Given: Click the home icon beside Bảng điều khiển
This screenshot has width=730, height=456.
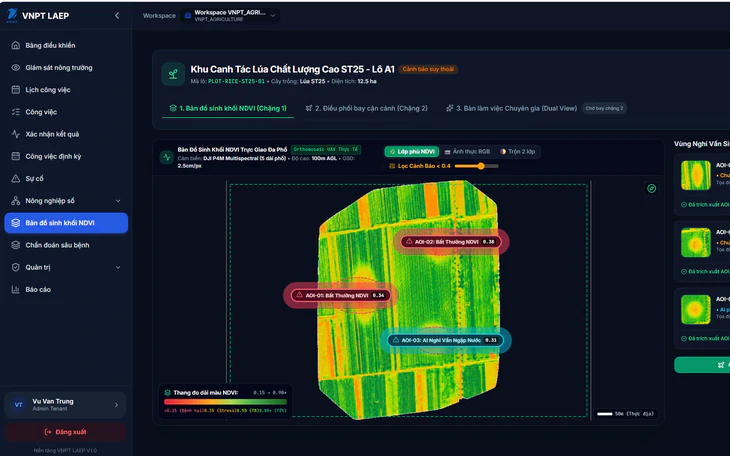Looking at the screenshot, I should coord(15,45).
